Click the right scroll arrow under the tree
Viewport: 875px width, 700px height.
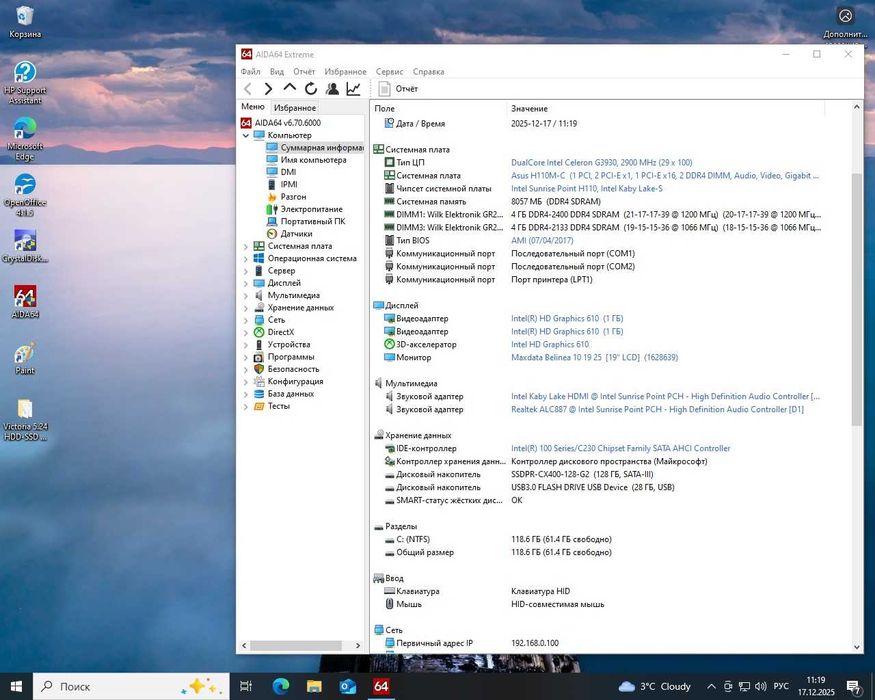tap(358, 645)
